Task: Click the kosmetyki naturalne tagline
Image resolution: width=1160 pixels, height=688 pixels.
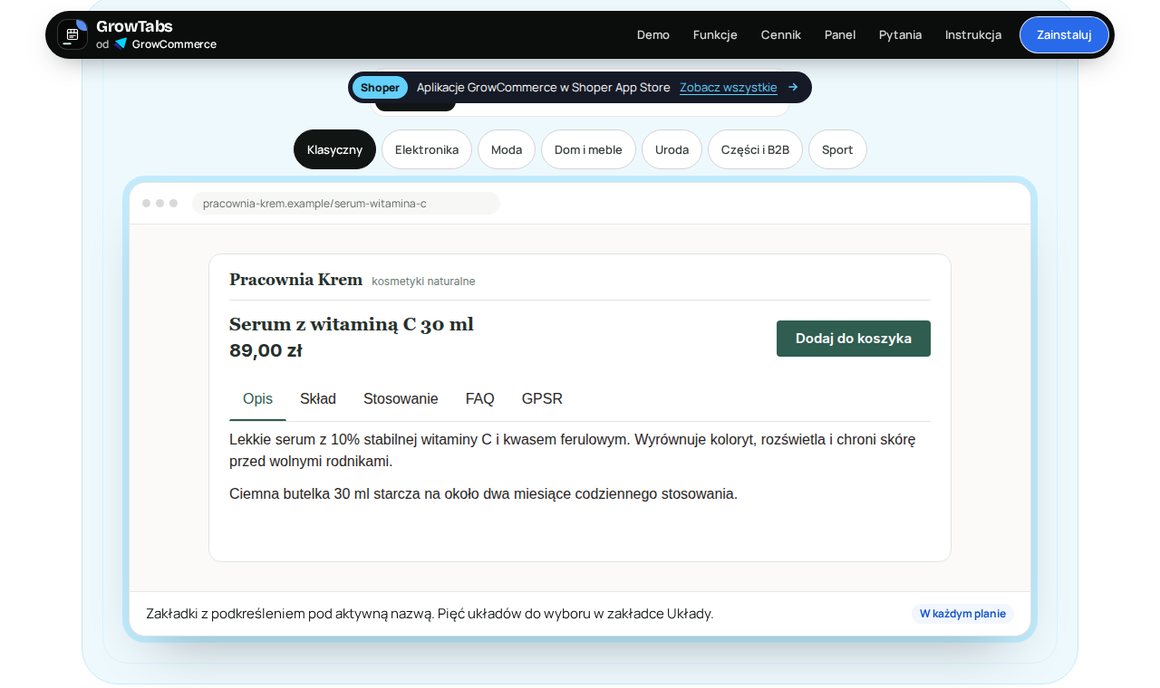Action: pyautogui.click(x=423, y=281)
